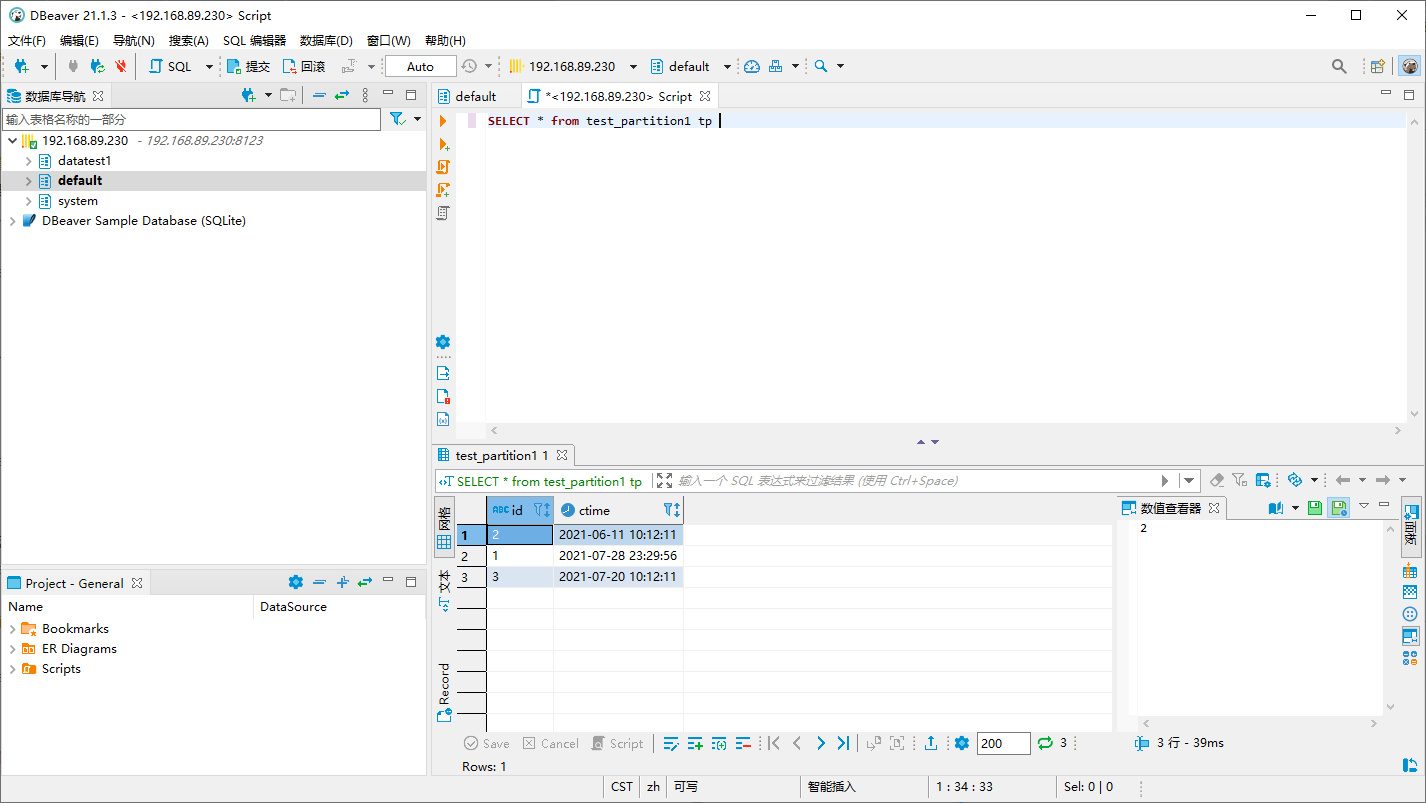Go to the first row of results
This screenshot has height=803, width=1426.
click(x=773, y=743)
